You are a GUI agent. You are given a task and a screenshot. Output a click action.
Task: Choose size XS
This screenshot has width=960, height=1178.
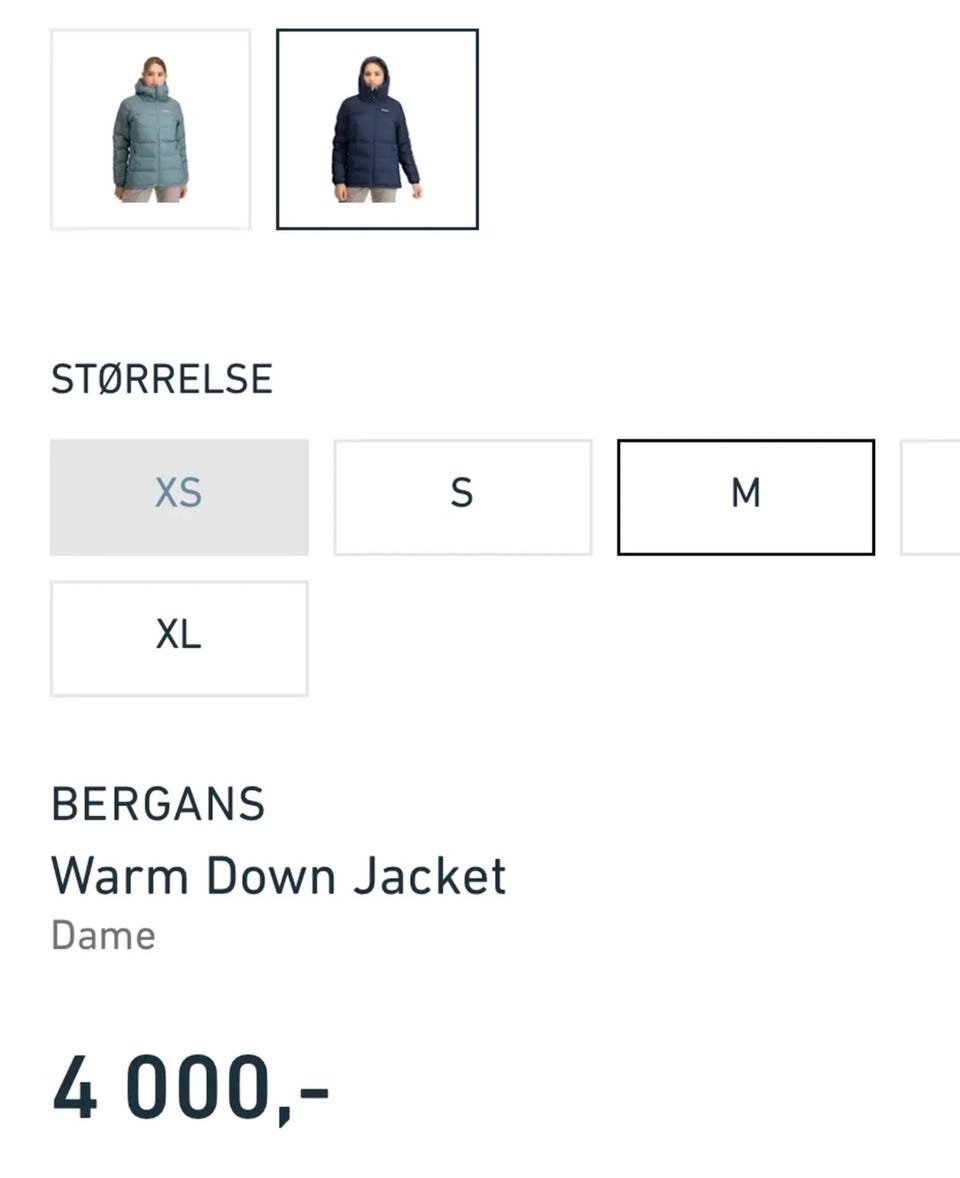click(x=179, y=497)
